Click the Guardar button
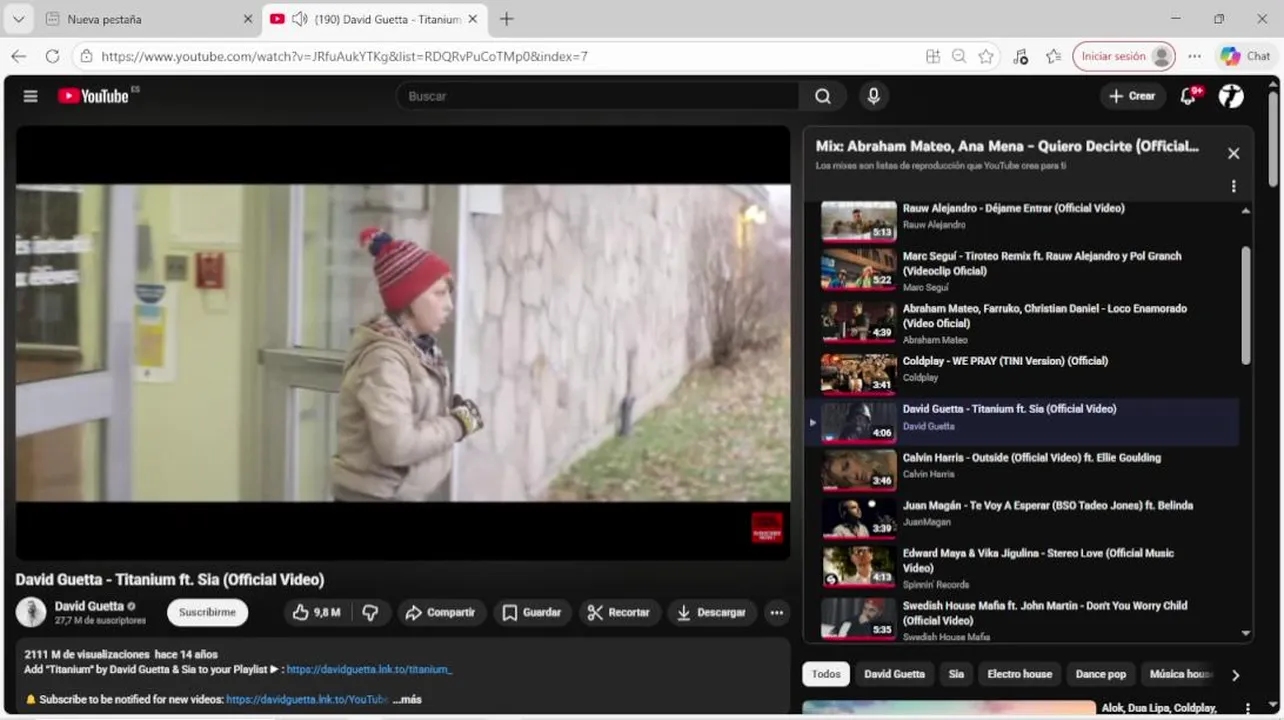Image resolution: width=1284 pixels, height=720 pixels. pos(531,613)
